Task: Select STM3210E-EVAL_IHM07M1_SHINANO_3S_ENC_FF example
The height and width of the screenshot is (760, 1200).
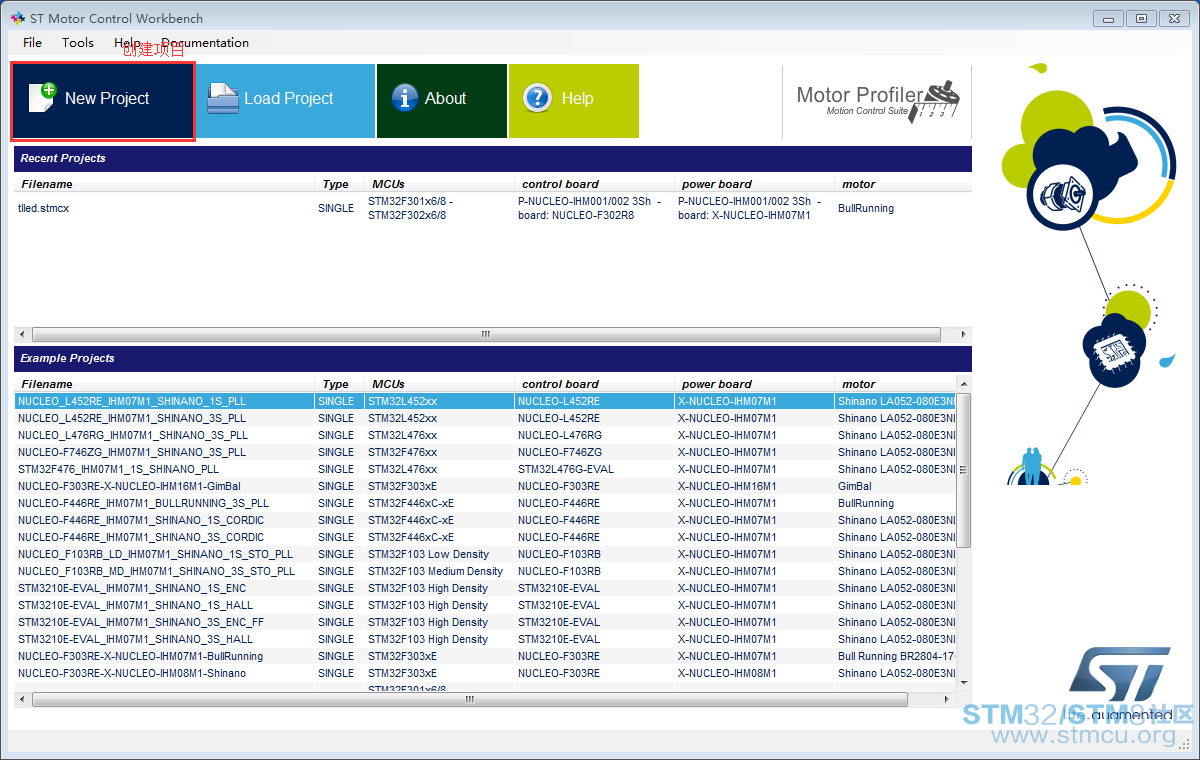Action: (486, 622)
